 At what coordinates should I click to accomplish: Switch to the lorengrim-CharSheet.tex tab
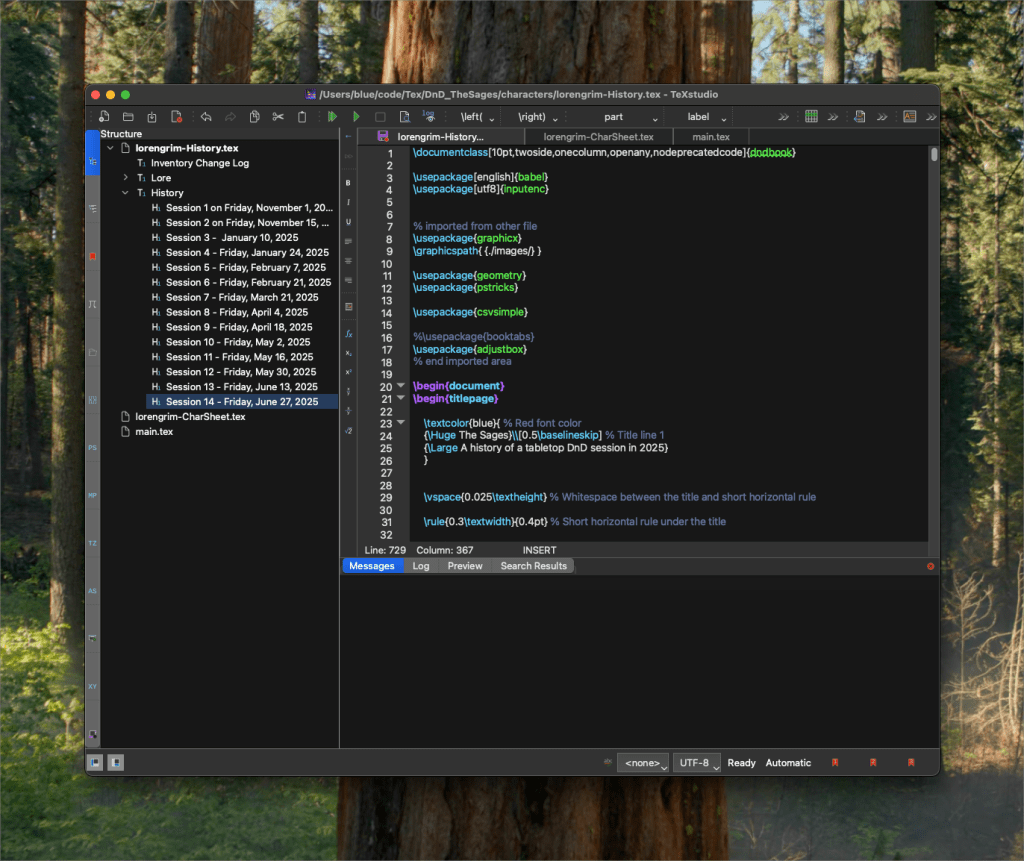coord(598,137)
